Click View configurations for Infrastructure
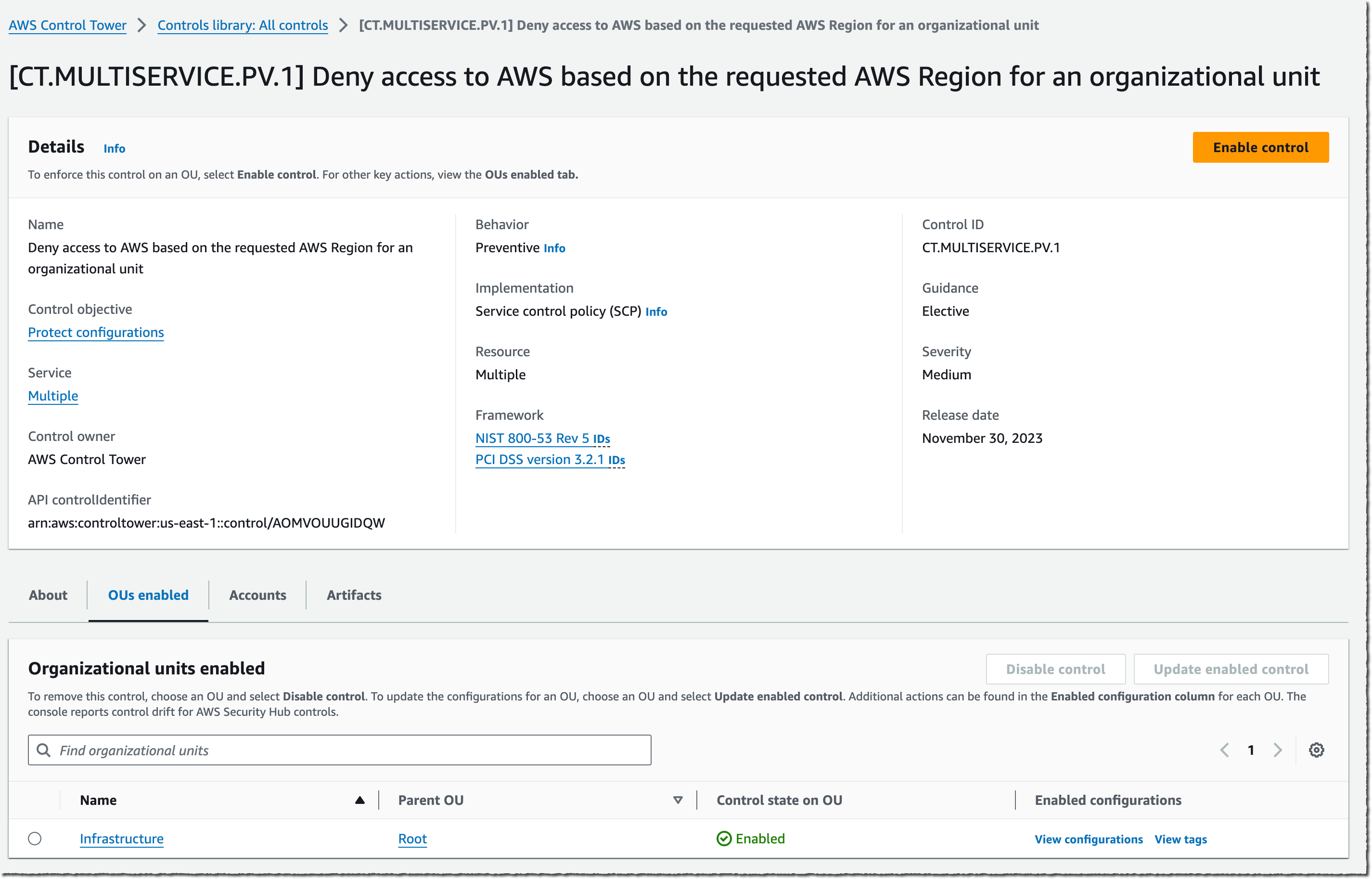Screen dimensions: 1372x879 pos(1089,839)
